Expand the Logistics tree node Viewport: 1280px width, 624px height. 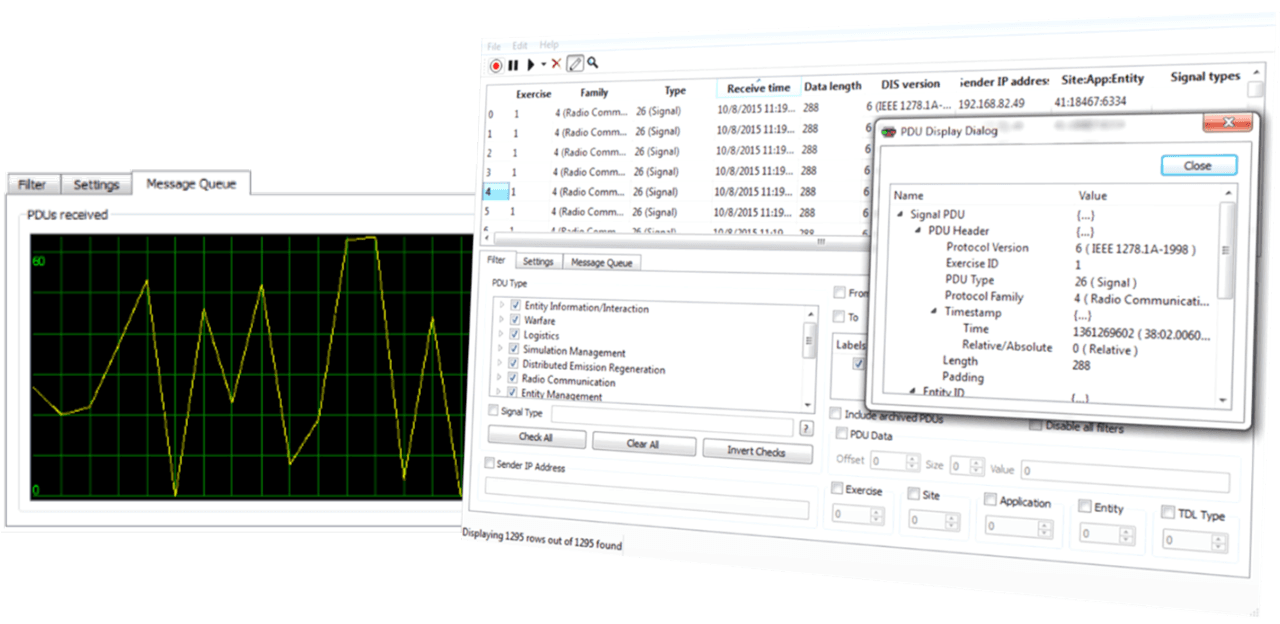coord(501,334)
